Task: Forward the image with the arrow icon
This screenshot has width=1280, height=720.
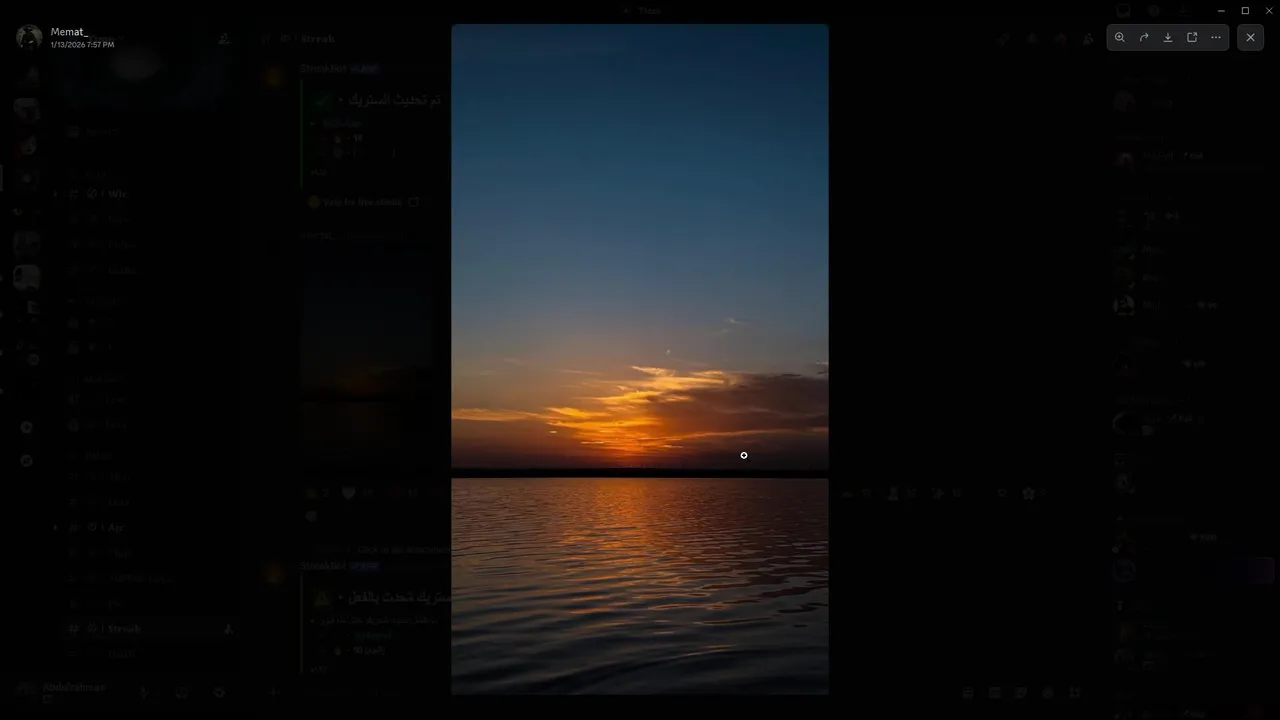Action: pos(1144,37)
